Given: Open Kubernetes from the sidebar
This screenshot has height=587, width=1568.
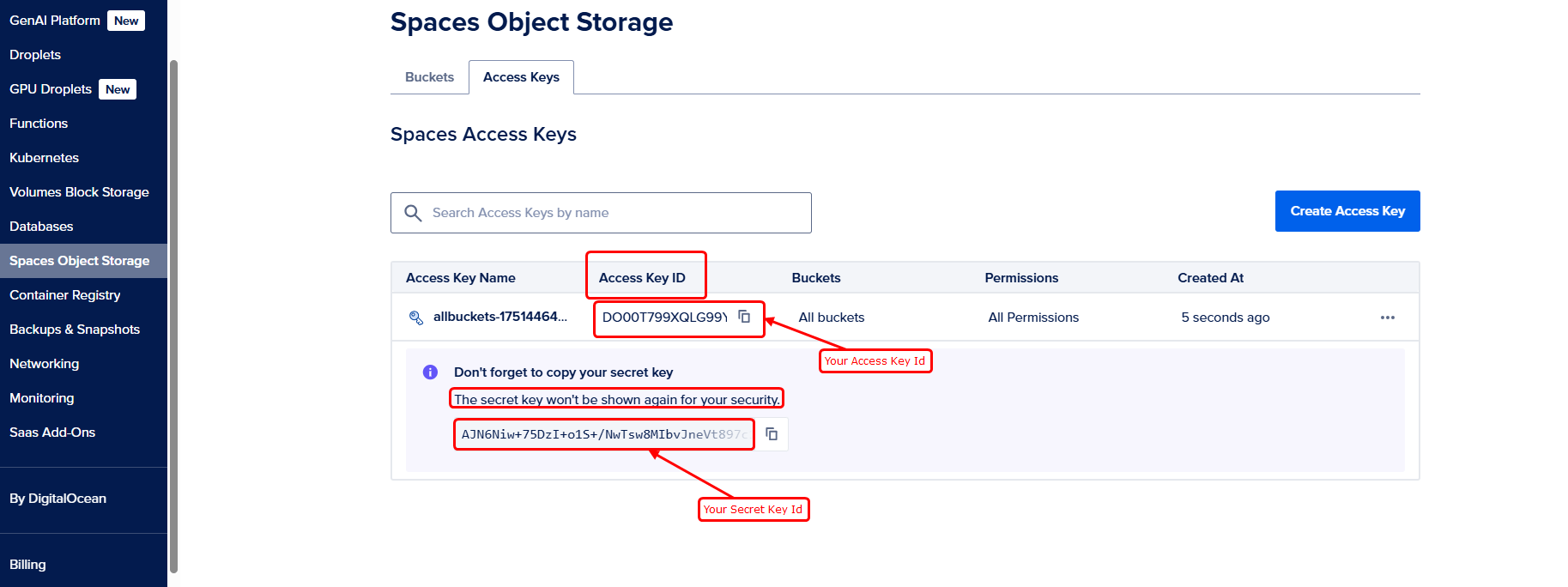Looking at the screenshot, I should (44, 158).
